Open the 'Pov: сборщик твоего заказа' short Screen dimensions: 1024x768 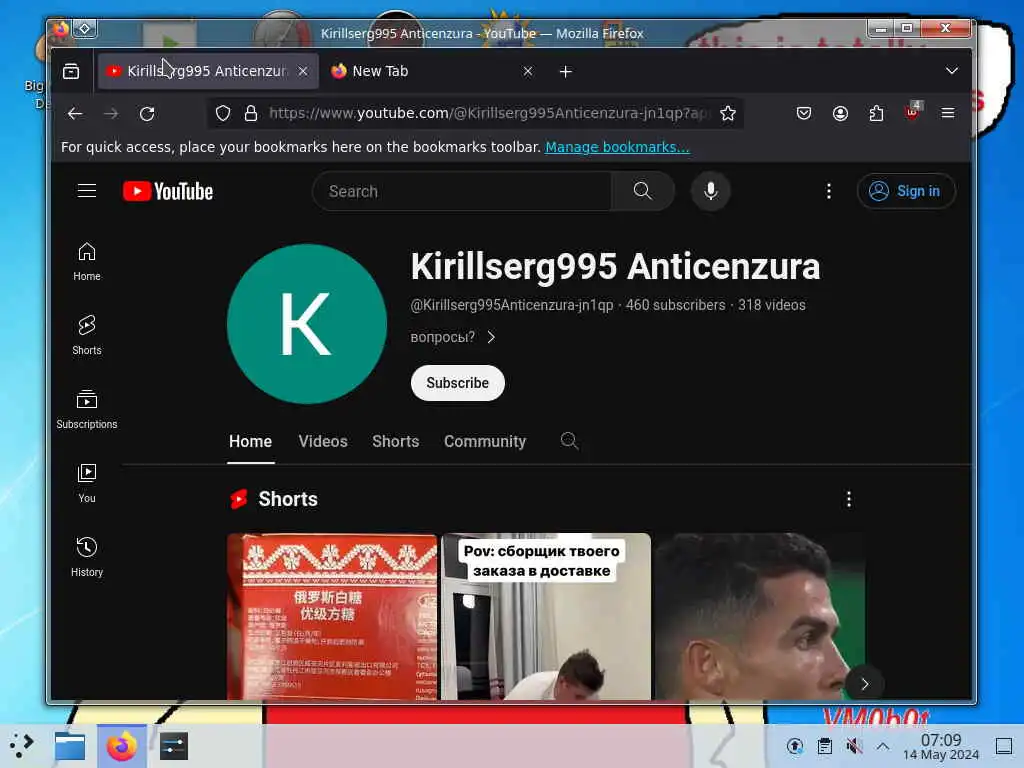tap(546, 616)
